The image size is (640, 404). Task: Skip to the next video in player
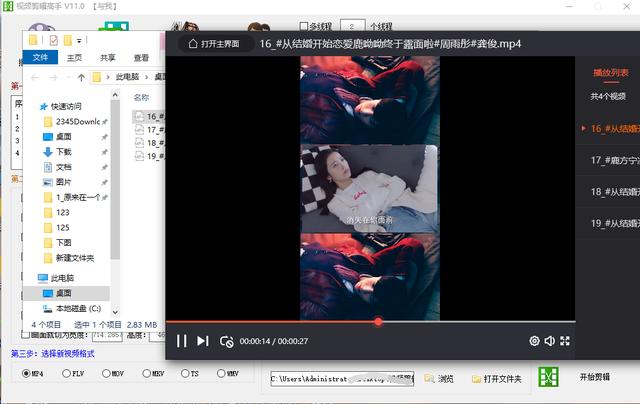[x=202, y=341]
